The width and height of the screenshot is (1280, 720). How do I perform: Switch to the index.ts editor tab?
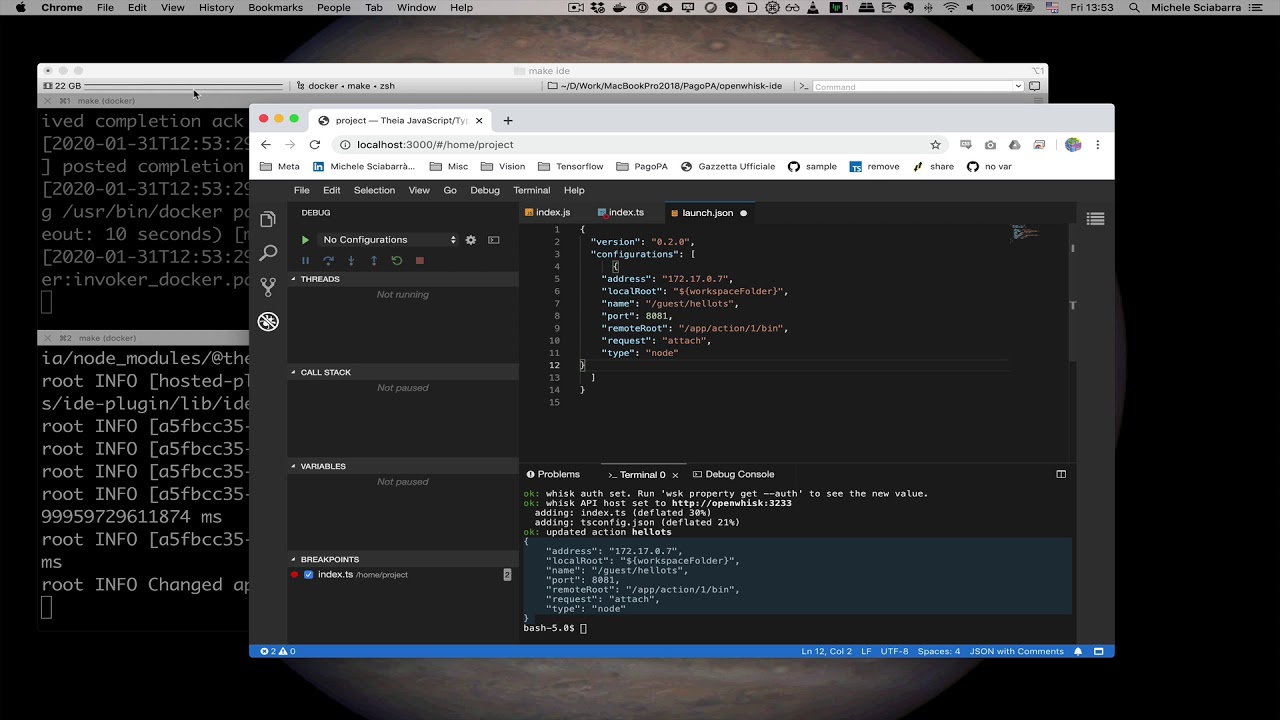[626, 213]
